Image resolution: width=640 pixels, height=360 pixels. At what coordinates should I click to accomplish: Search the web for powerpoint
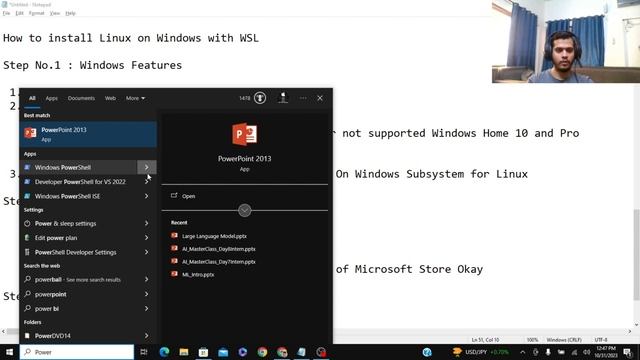click(x=78, y=294)
